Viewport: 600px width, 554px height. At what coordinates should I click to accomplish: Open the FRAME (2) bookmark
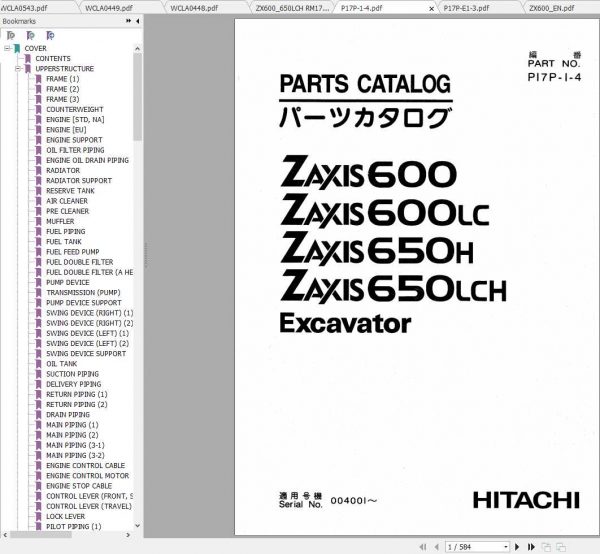coord(63,89)
